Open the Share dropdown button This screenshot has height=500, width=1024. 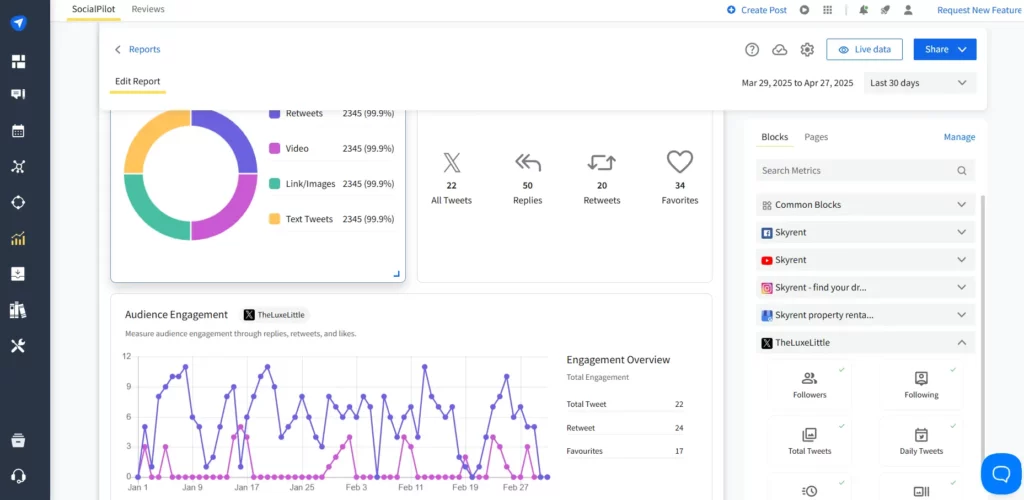944,50
